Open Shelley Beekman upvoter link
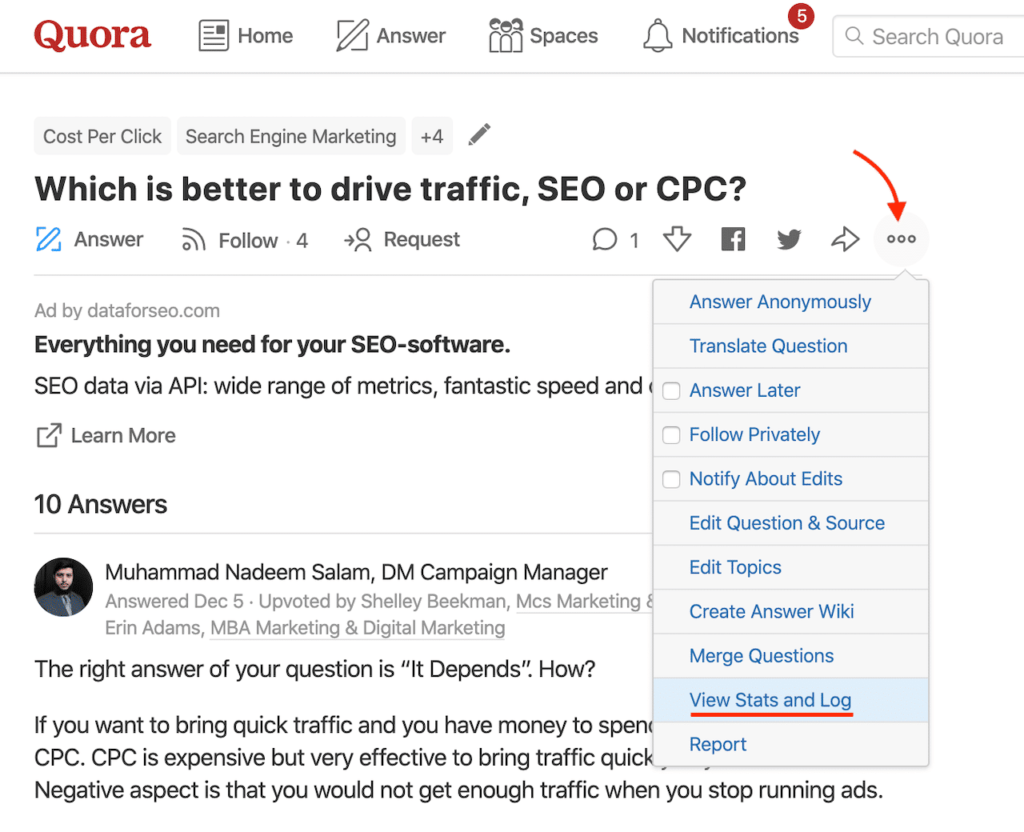The image size is (1024, 832). point(434,601)
